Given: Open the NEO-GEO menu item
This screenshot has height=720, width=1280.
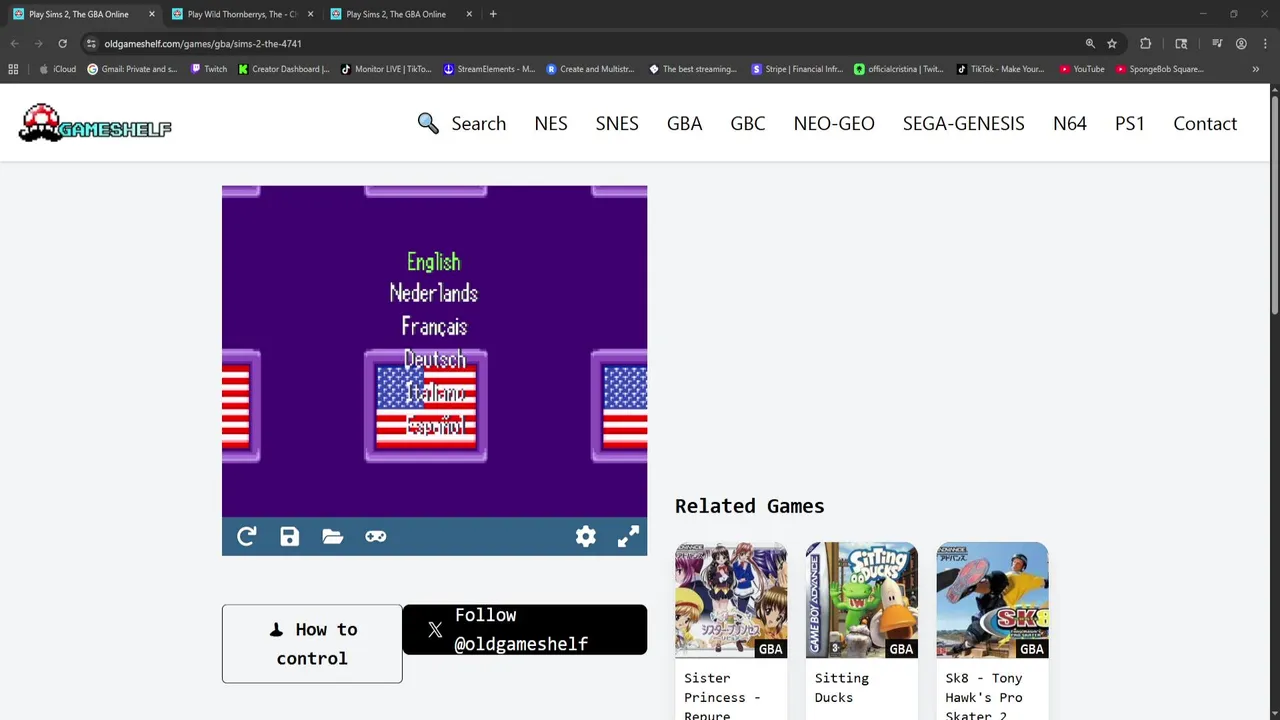Looking at the screenshot, I should pyautogui.click(x=834, y=123).
